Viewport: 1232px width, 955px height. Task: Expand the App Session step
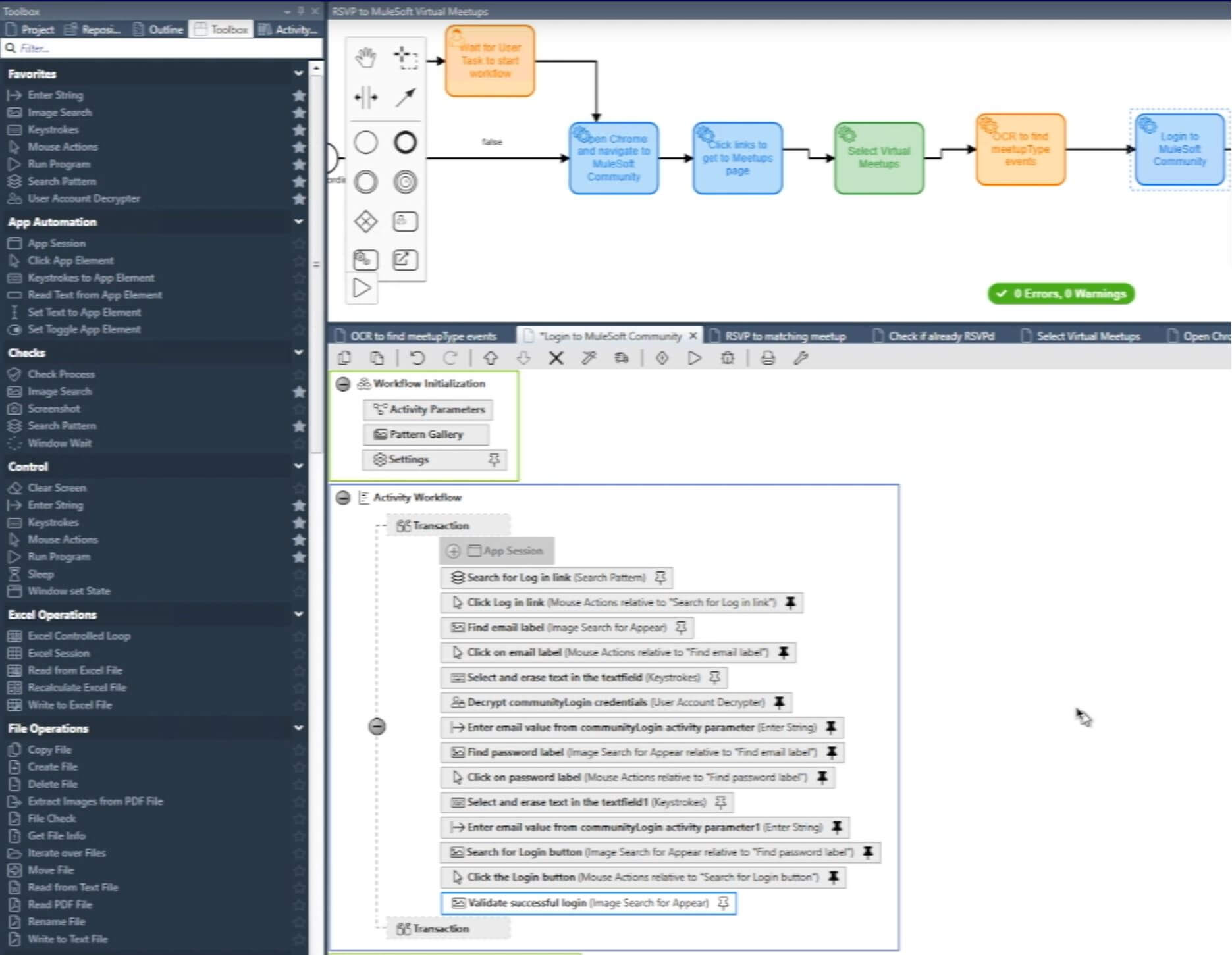453,551
